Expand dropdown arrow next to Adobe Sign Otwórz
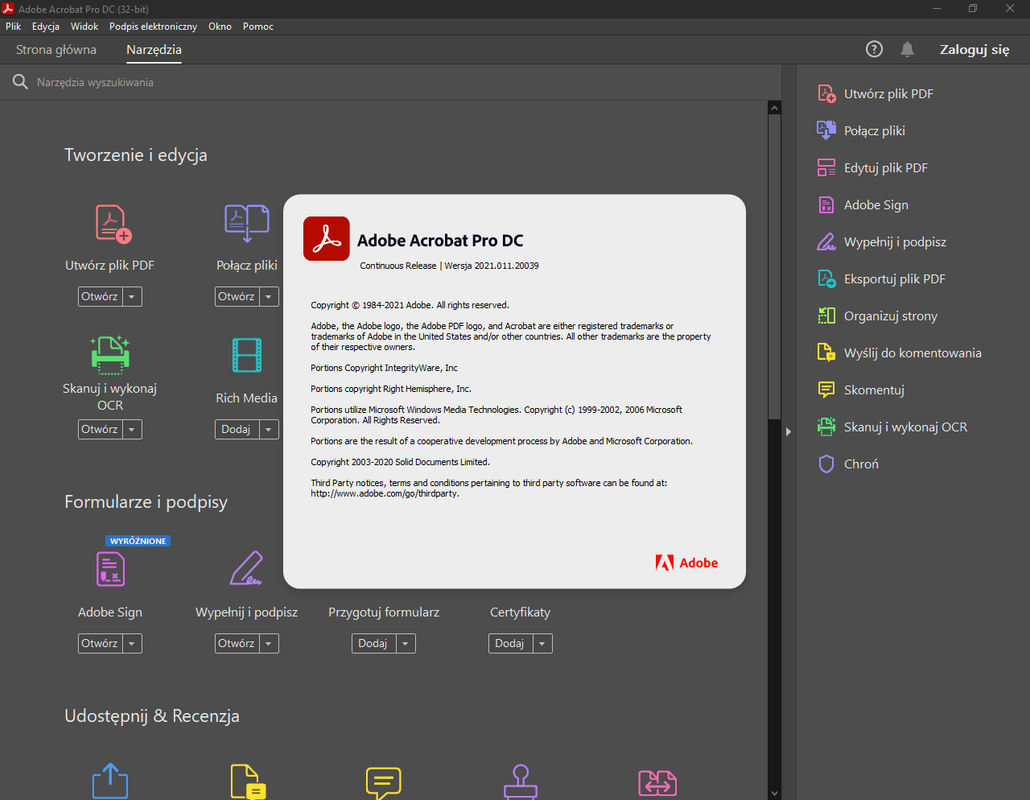This screenshot has height=800, width=1030. coord(132,644)
